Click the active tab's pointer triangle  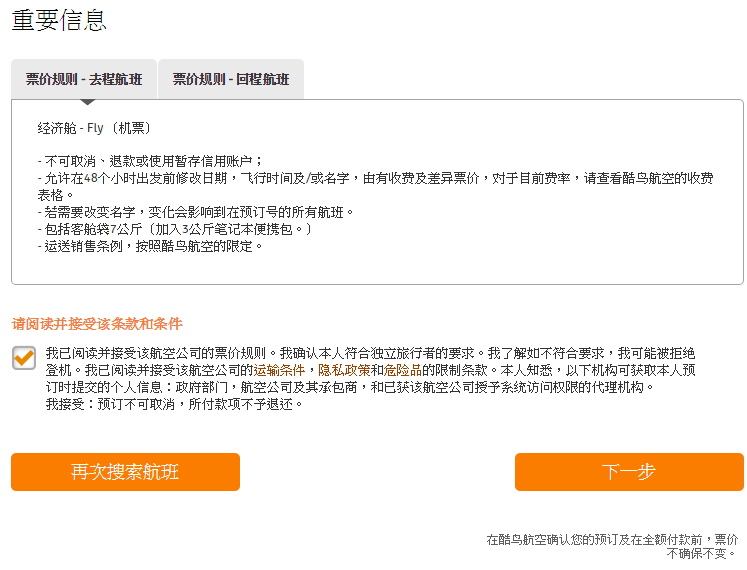(x=87, y=101)
